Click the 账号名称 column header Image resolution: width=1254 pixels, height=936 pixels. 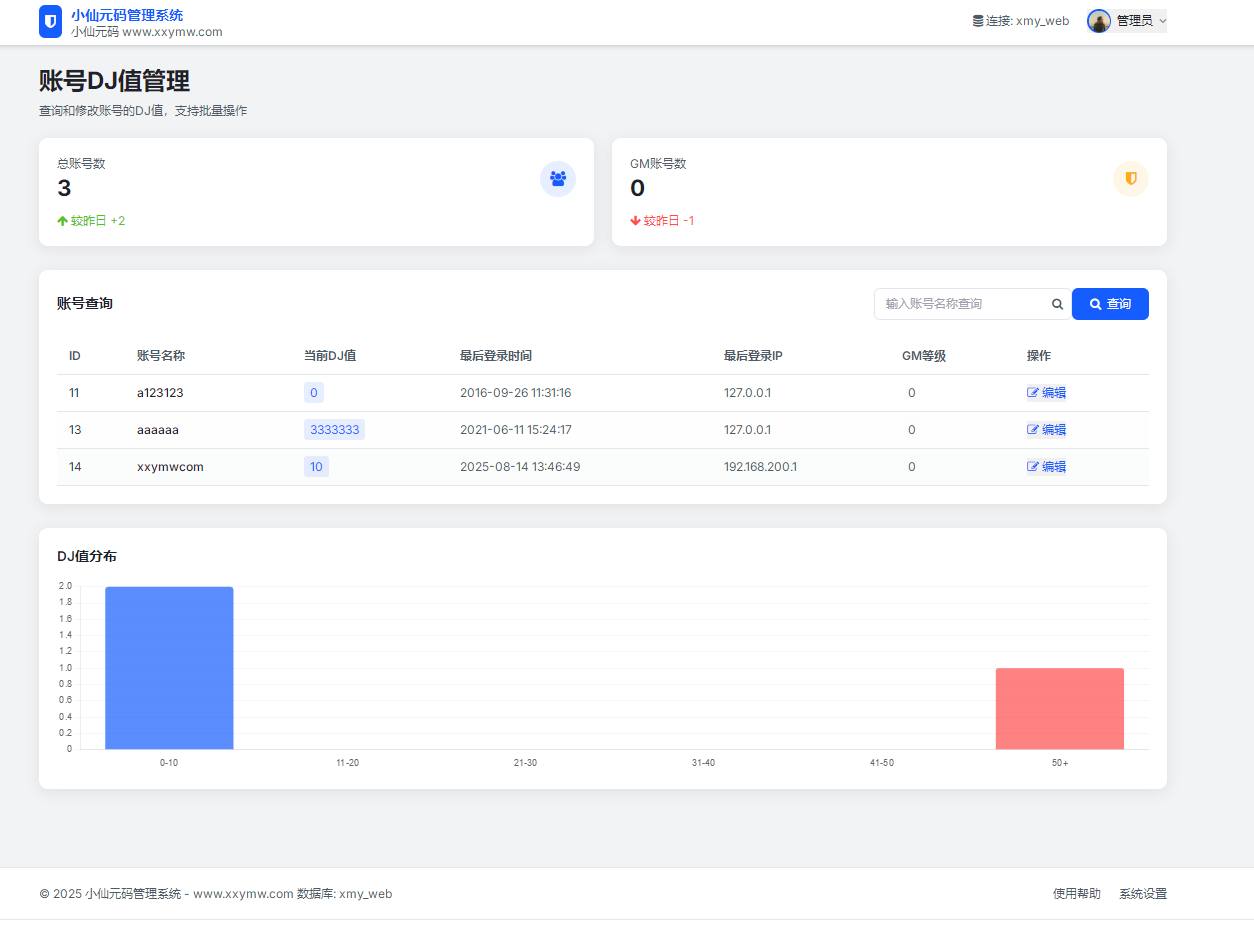click(161, 356)
